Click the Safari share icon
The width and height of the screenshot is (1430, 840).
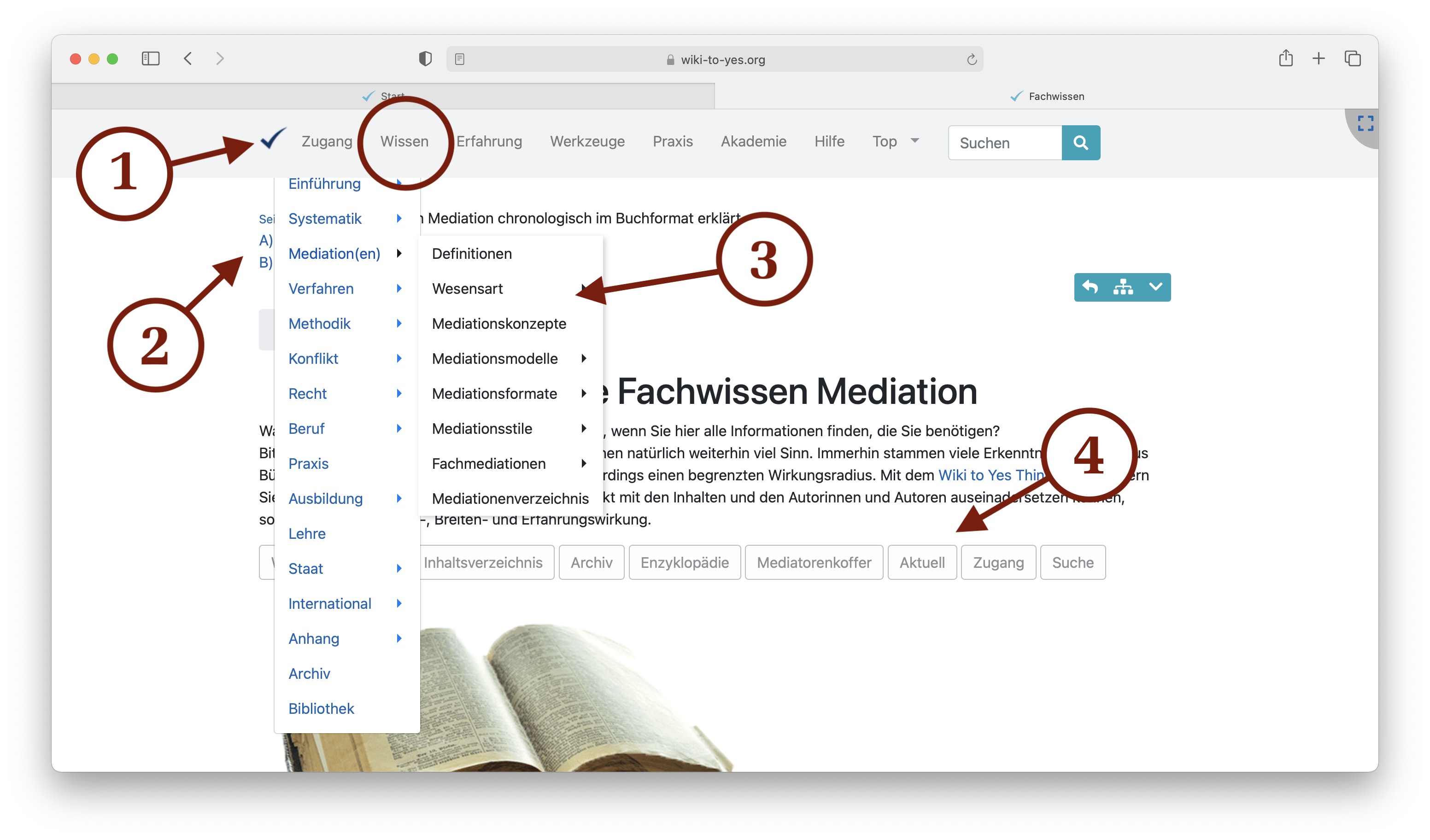[x=1285, y=58]
